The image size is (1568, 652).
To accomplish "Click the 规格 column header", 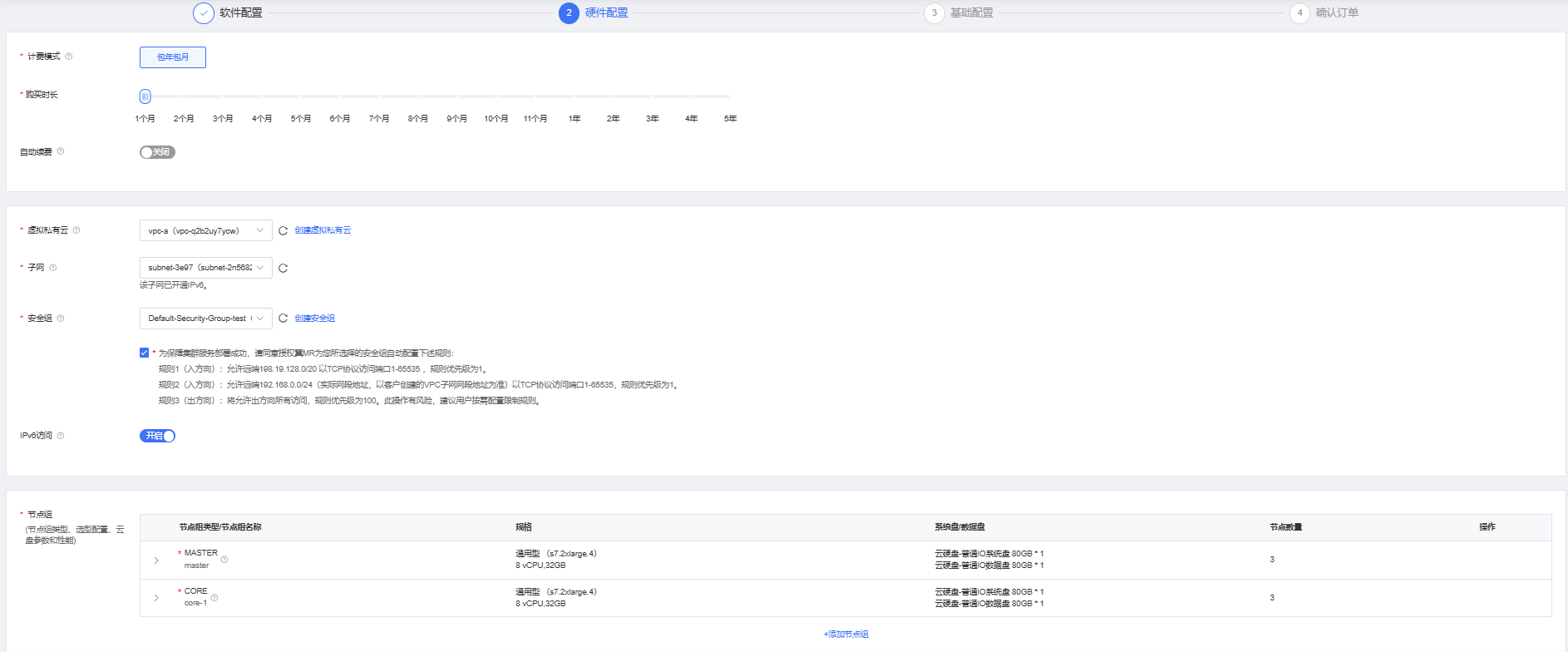I will (x=524, y=527).
